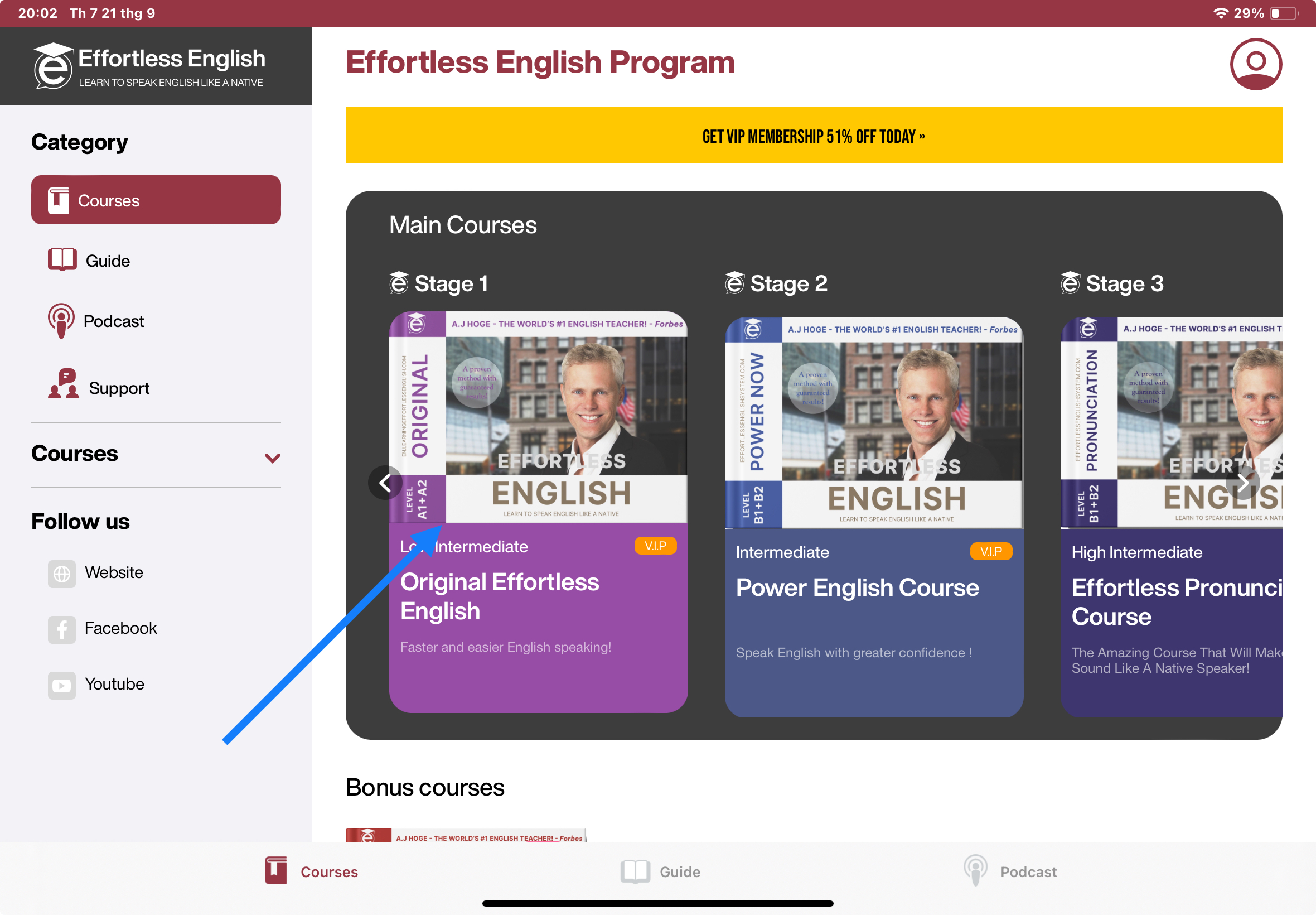Tap the Courses icon in bottom bar
1316x915 pixels.
pos(275,870)
